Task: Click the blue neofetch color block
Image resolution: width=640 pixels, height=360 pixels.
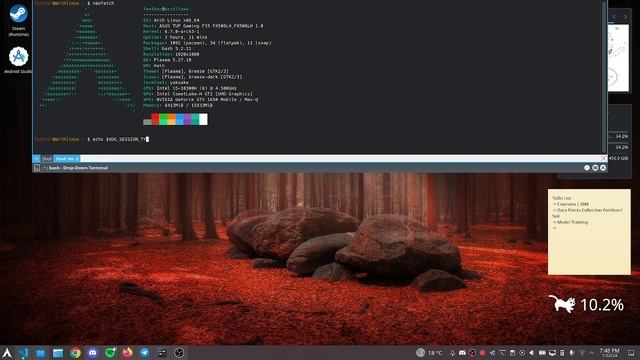Action: coord(180,119)
